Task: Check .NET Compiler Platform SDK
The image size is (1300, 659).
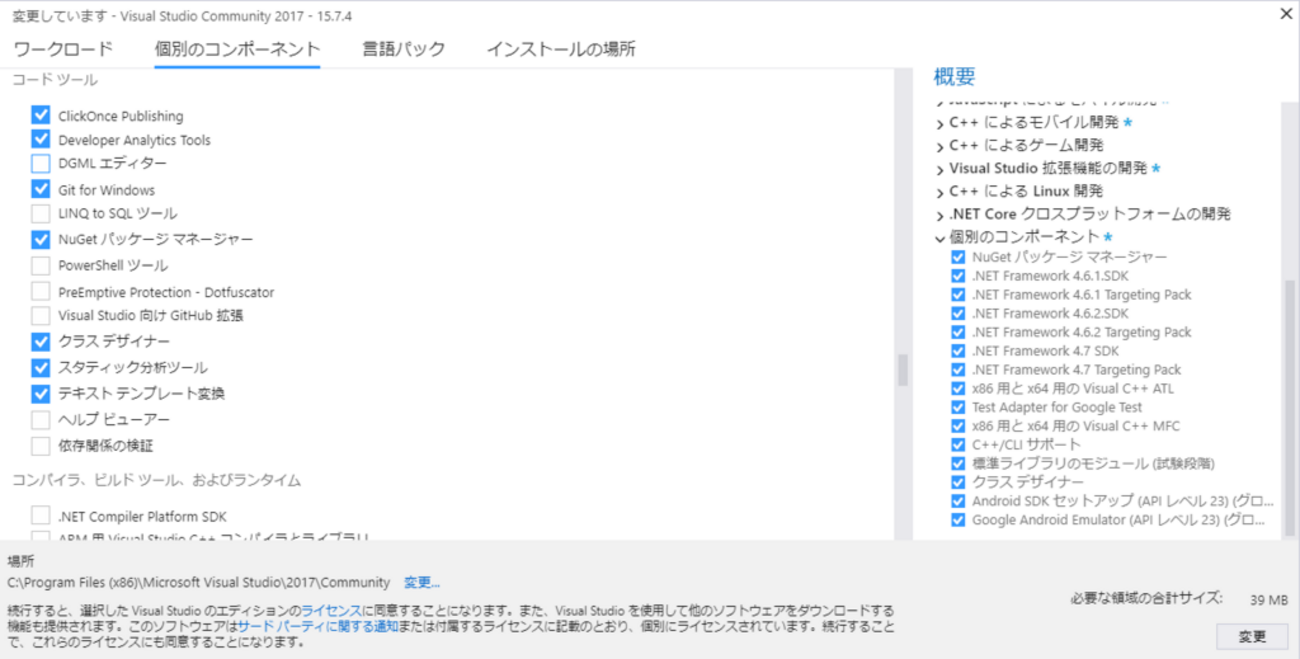Action: click(40, 516)
